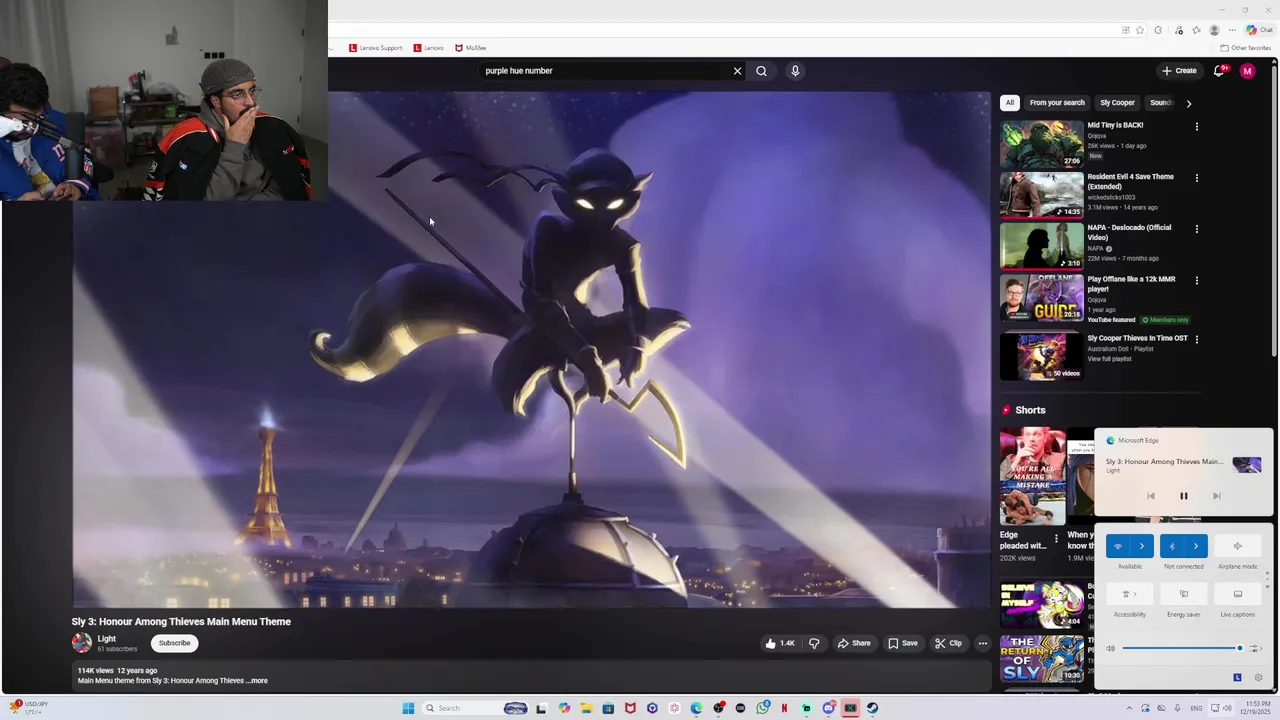Click the Sly 3 video player
Screen dimensions: 1280x720
click(x=531, y=350)
